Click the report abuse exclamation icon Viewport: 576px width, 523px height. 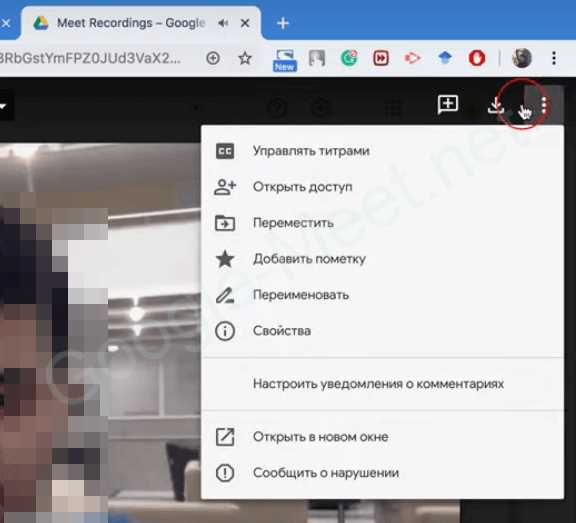225,473
